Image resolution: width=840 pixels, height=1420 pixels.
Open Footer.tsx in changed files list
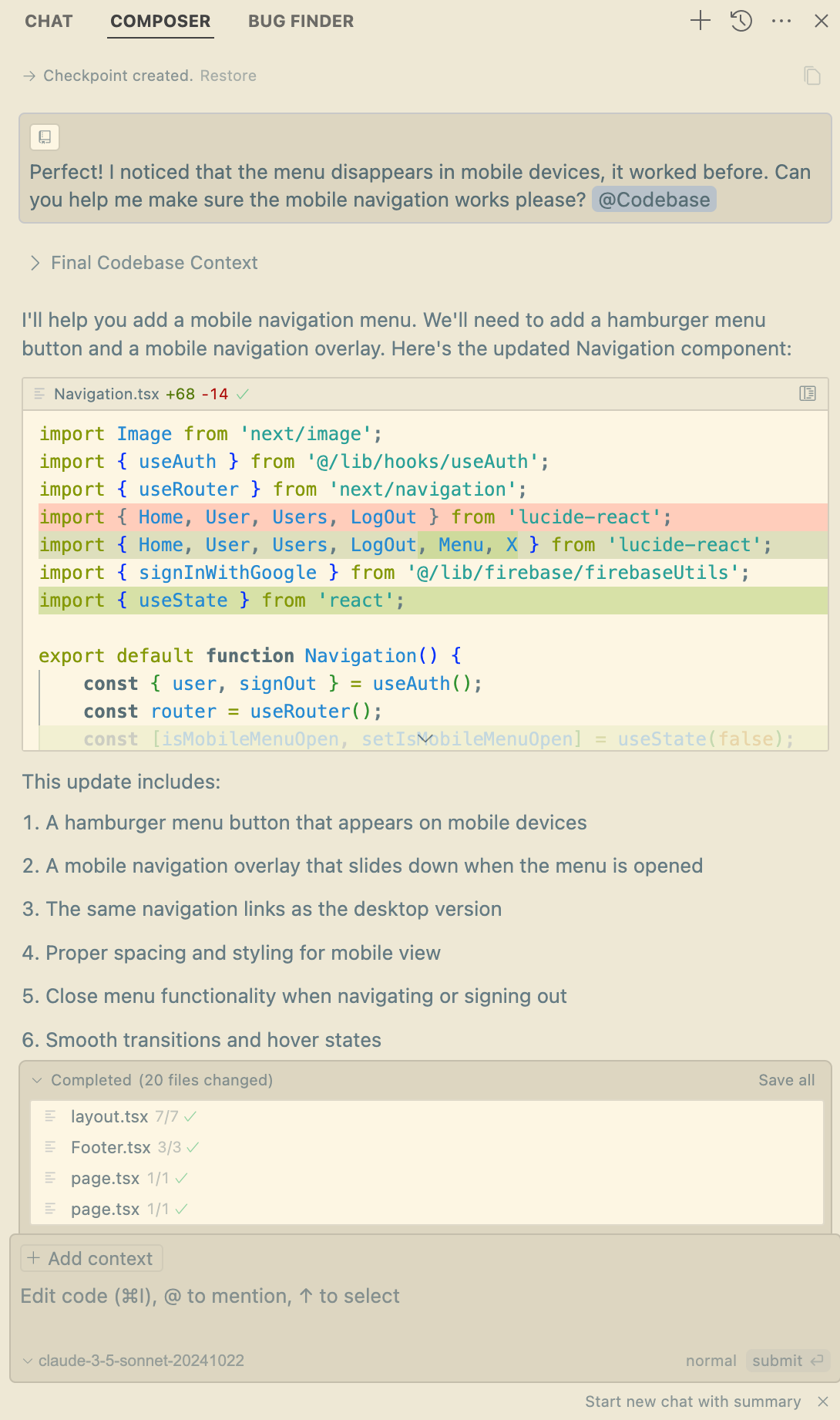427,1147
